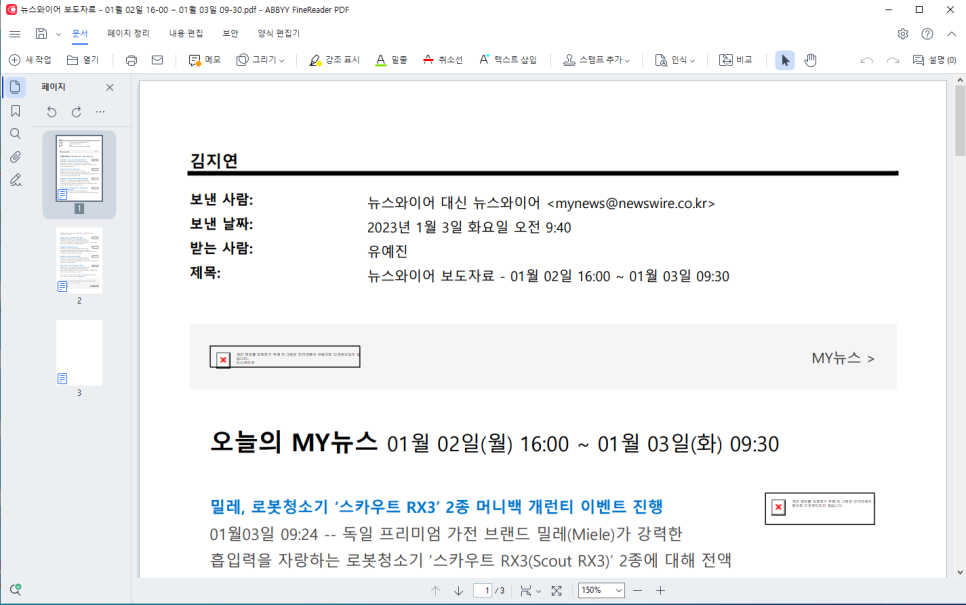Select the 강조 표시 highlight tool
Viewport: 966px width, 605px height.
coord(335,60)
